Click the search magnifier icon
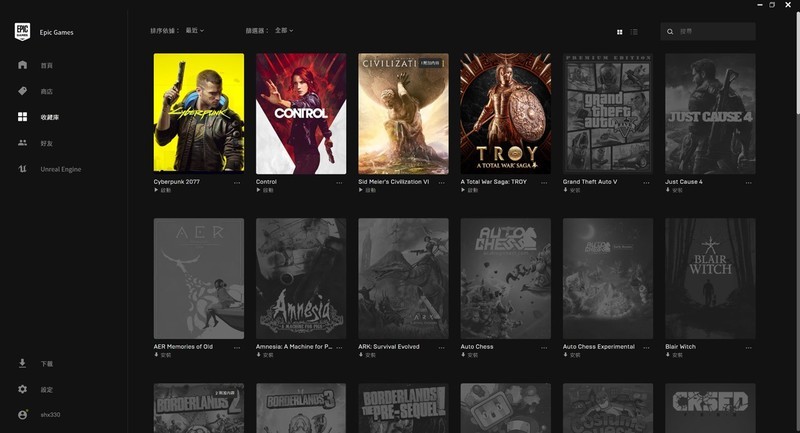 (670, 32)
